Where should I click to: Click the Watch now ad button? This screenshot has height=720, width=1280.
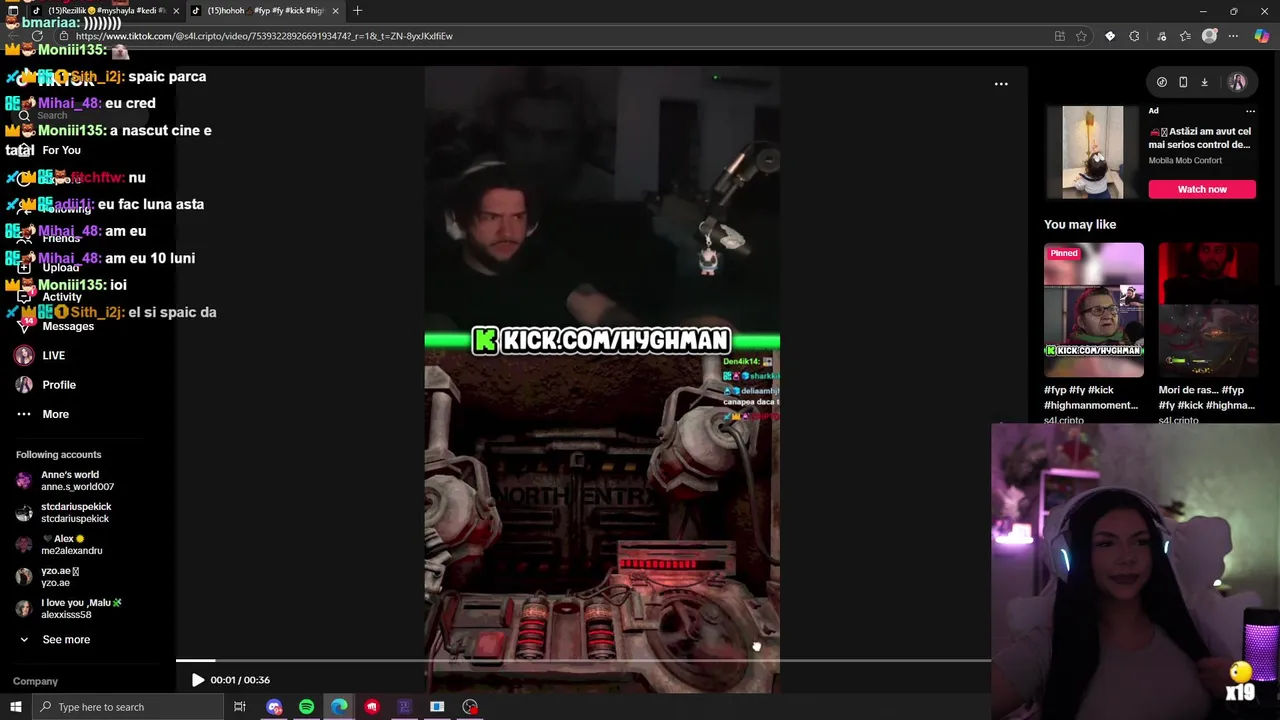(x=1202, y=189)
